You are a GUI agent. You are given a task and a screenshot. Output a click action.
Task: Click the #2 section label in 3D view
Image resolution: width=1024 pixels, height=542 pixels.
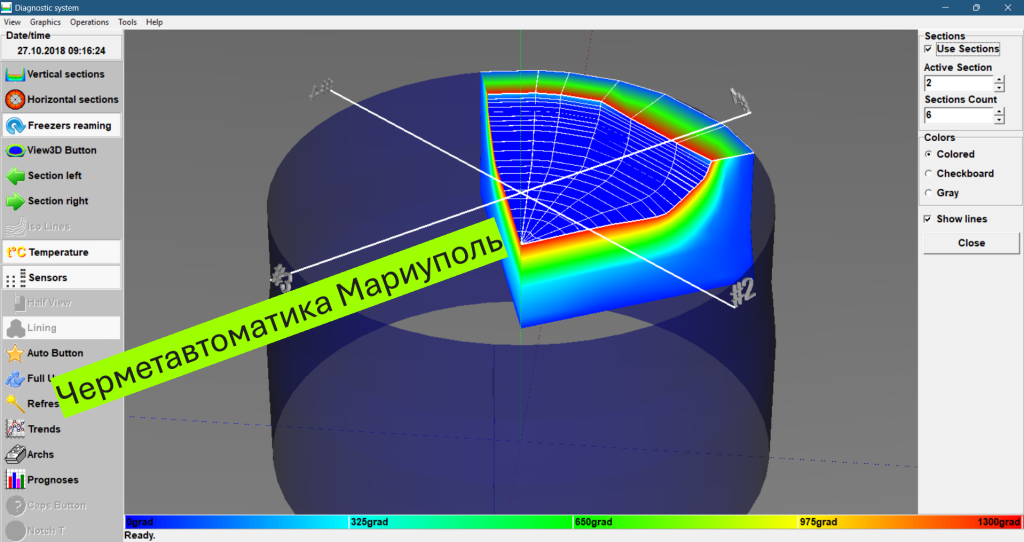pyautogui.click(x=743, y=292)
